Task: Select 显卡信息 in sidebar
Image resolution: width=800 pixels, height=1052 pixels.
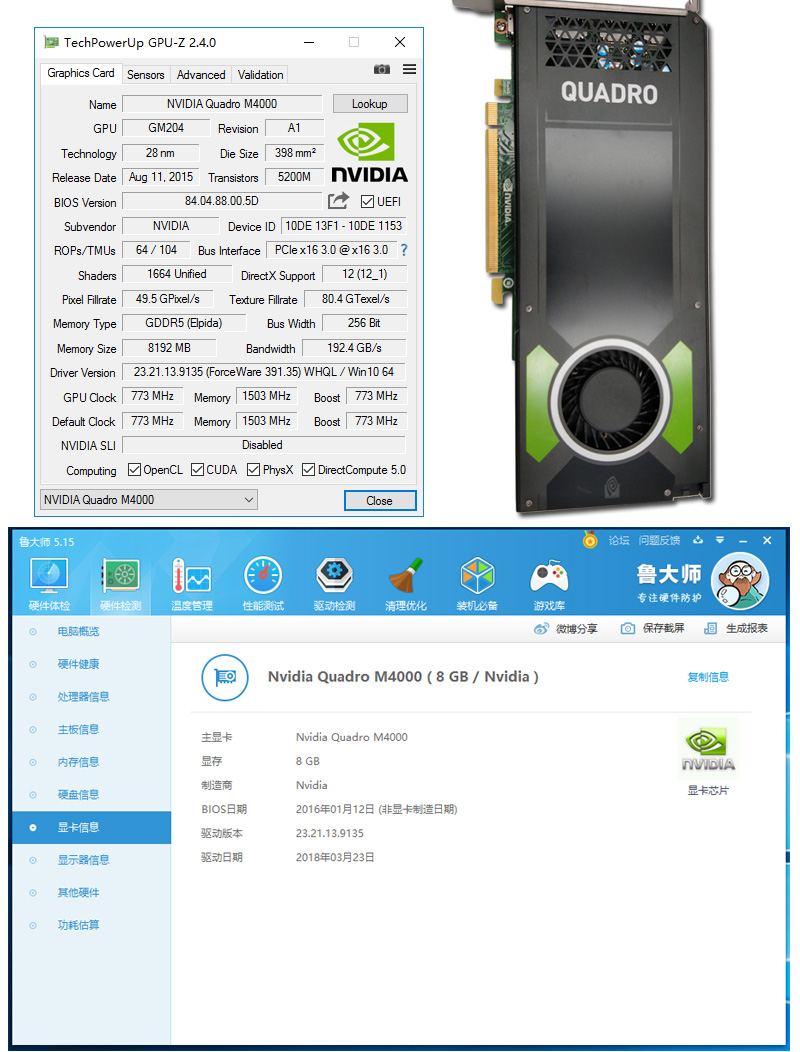Action: pos(91,827)
